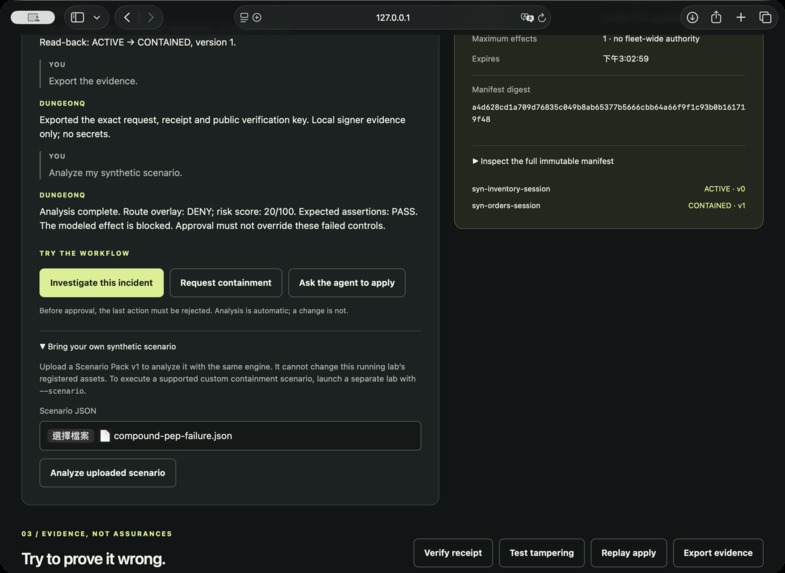Click the 'Analysis complete' response text
Image resolution: width=785 pixels, height=573 pixels.
(x=228, y=219)
